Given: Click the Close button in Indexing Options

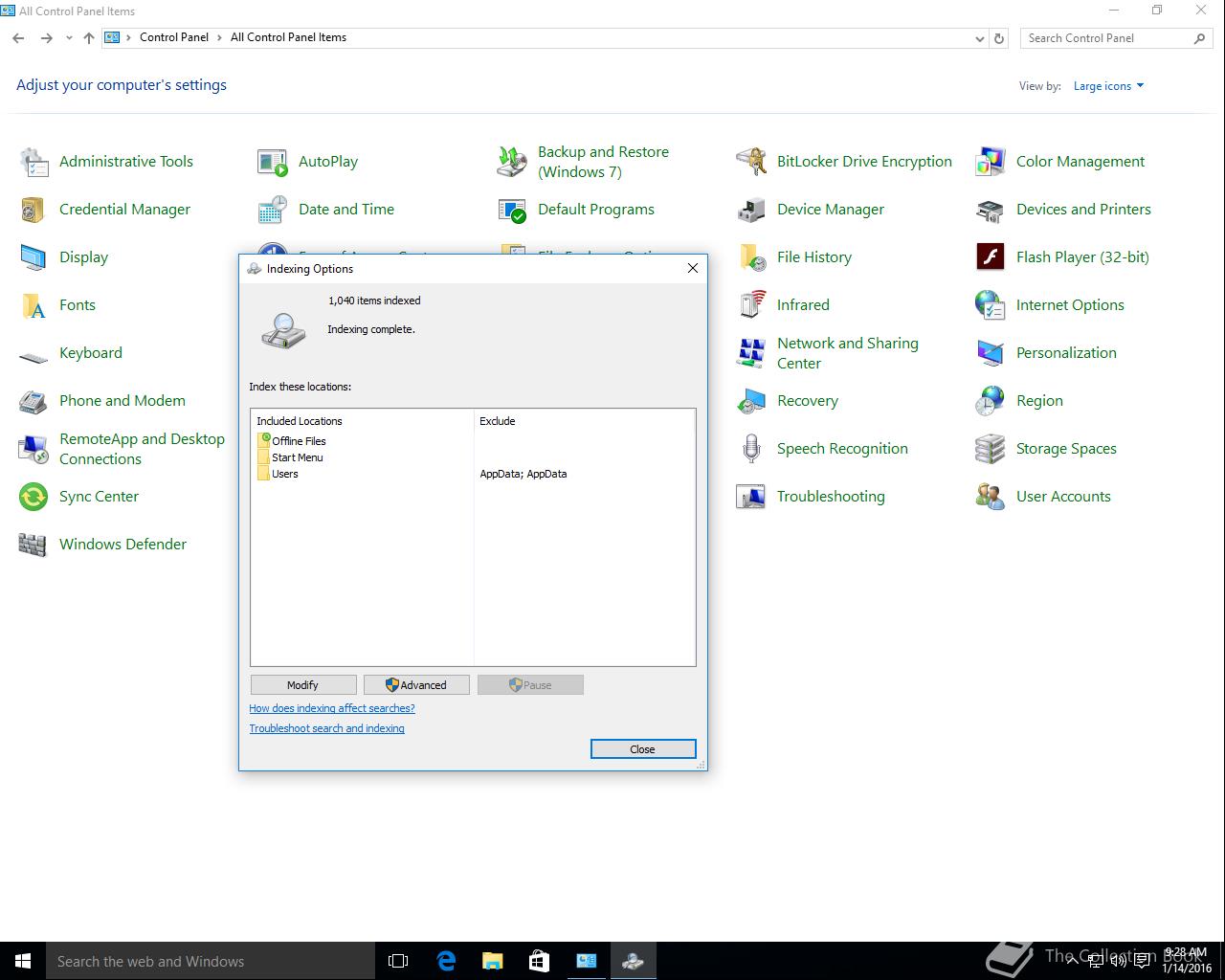Looking at the screenshot, I should [643, 749].
